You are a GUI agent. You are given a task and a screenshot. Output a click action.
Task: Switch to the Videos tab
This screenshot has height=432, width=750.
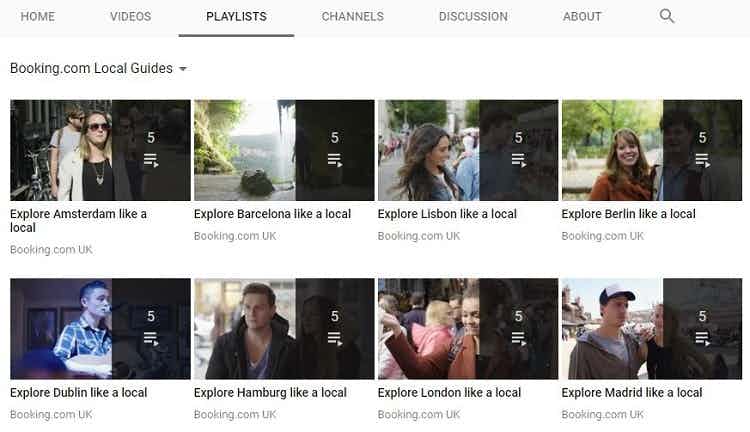(x=130, y=17)
